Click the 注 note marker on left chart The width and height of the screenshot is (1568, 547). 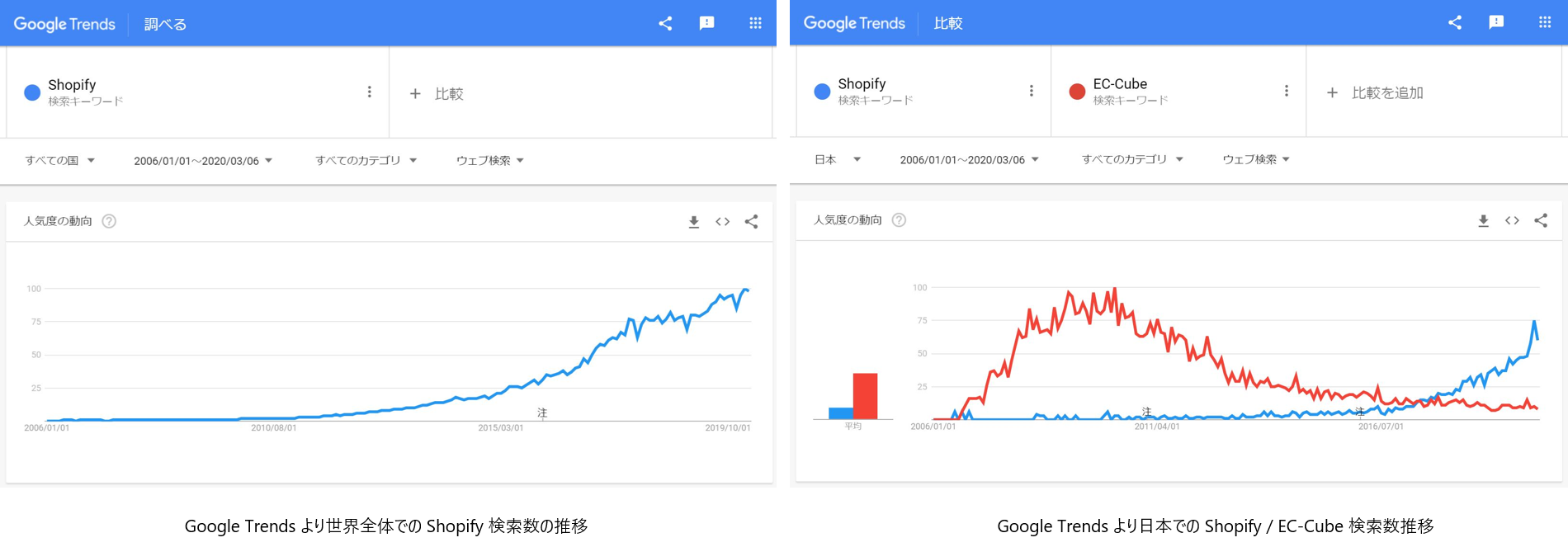[542, 413]
